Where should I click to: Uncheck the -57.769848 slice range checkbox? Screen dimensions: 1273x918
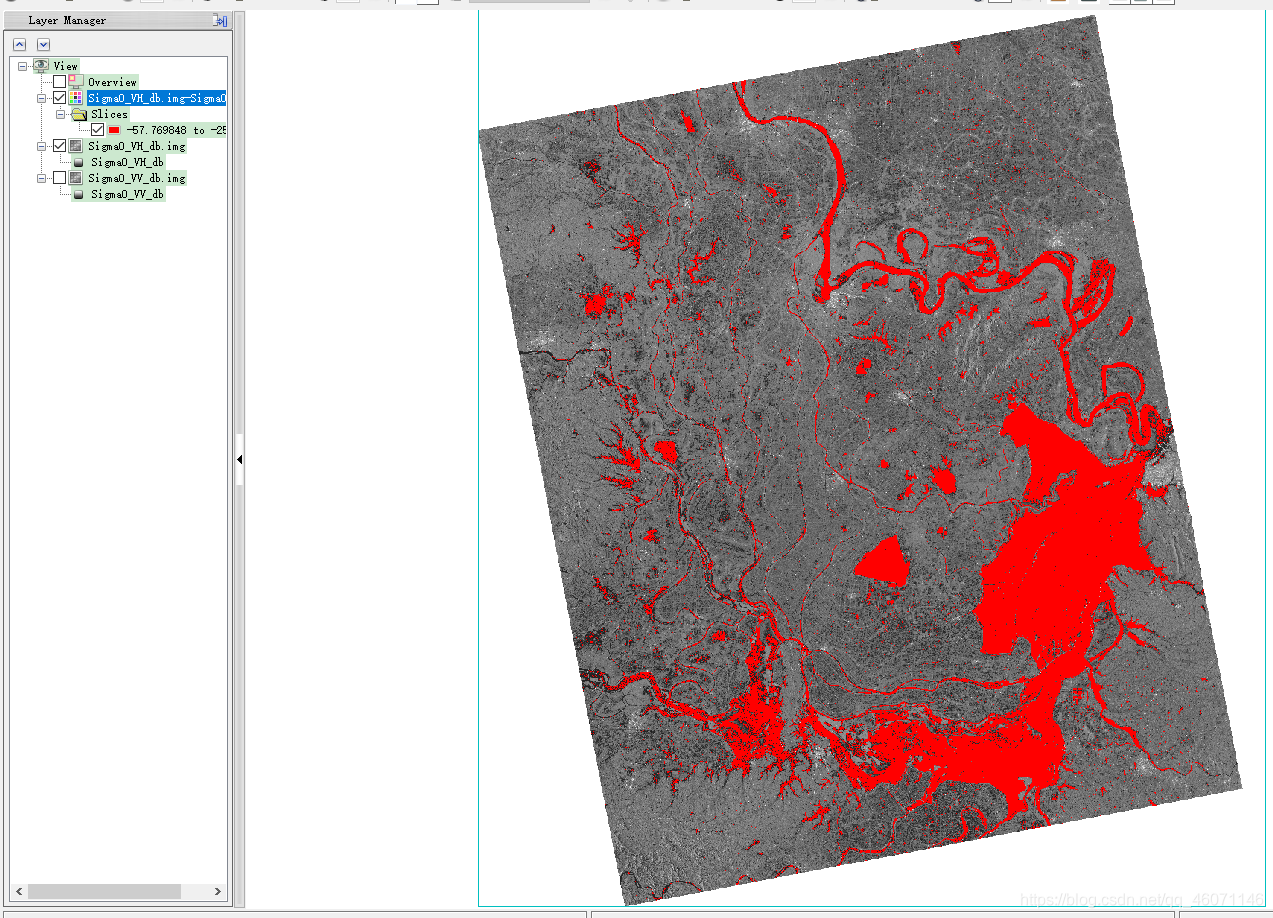(97, 130)
